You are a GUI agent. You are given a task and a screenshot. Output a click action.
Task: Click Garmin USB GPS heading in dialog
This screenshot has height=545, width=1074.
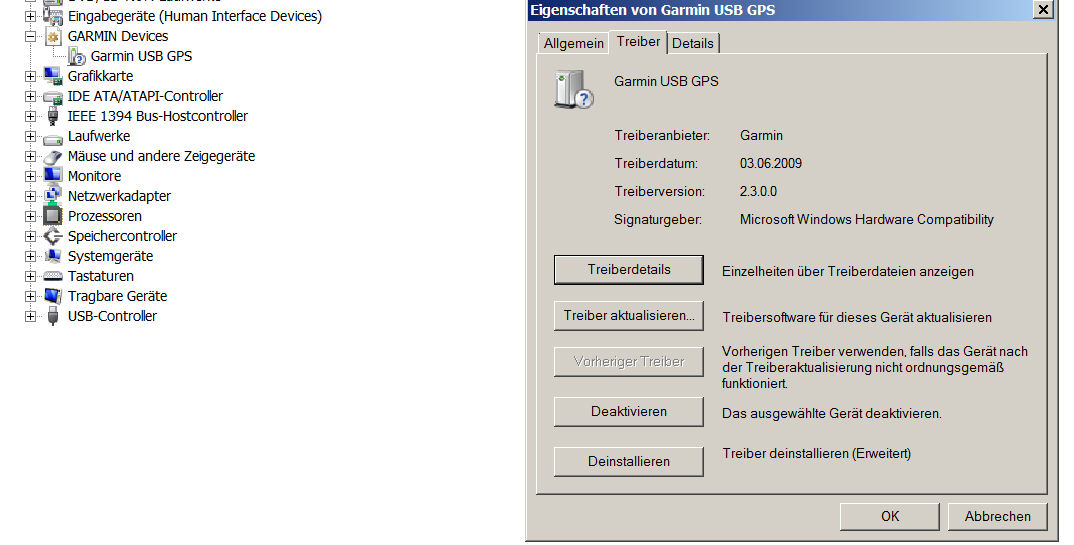coord(666,81)
